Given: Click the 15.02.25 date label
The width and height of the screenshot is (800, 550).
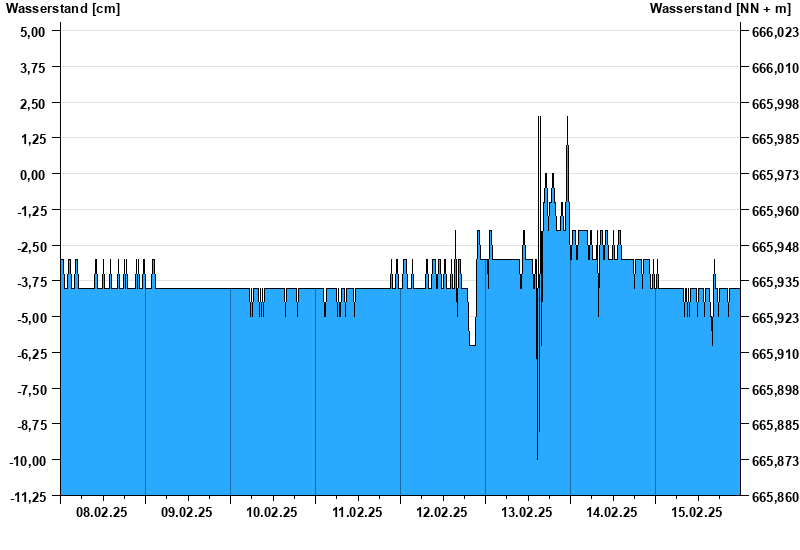Looking at the screenshot, I should (697, 512).
